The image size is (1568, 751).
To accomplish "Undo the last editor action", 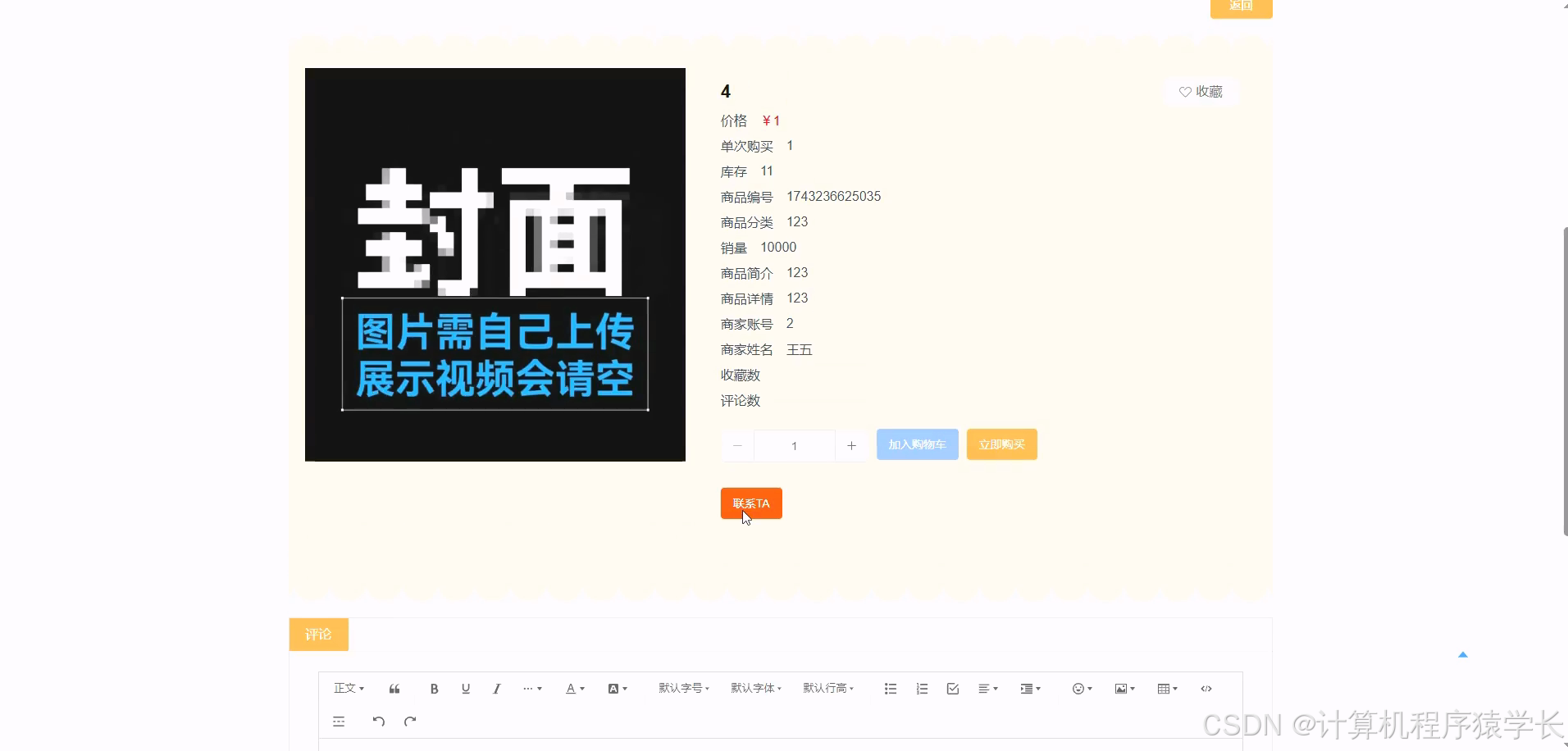I will (377, 721).
